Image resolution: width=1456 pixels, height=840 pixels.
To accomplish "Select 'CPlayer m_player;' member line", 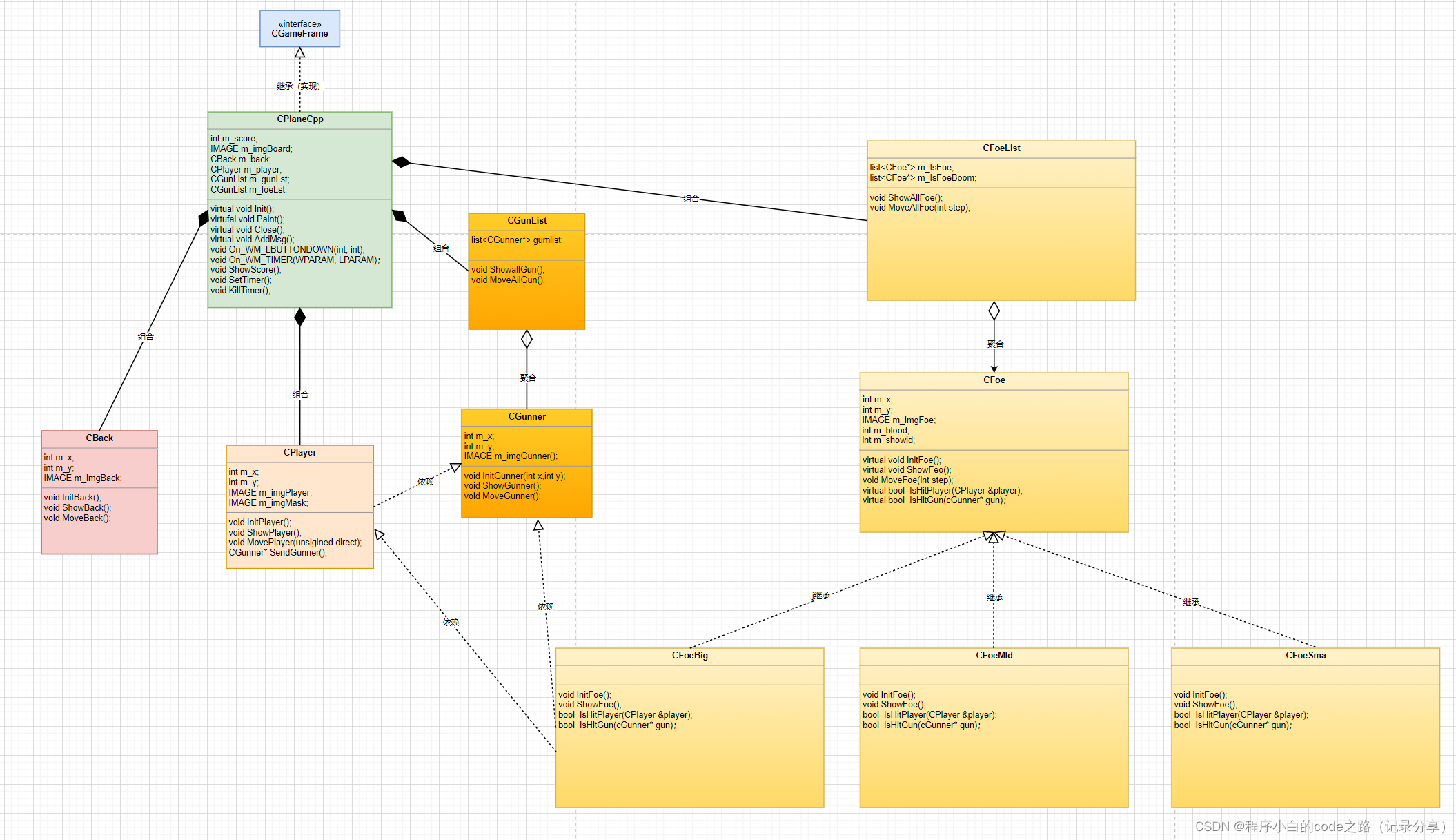I will click(x=246, y=169).
